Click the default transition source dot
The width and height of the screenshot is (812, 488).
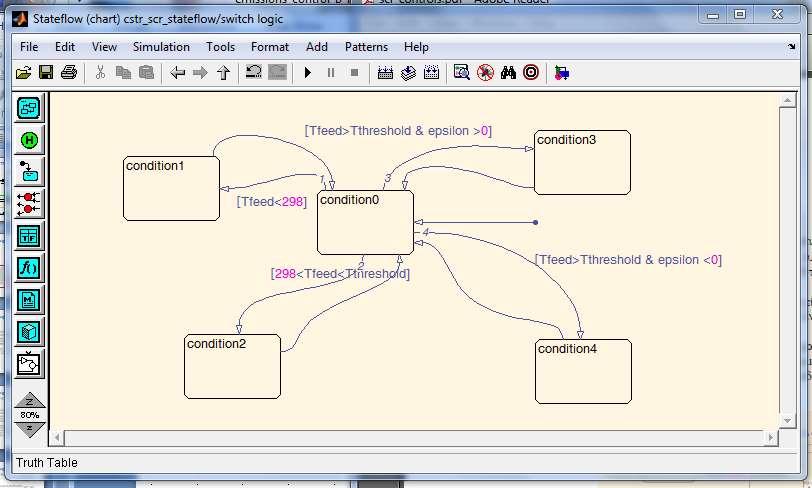point(535,222)
